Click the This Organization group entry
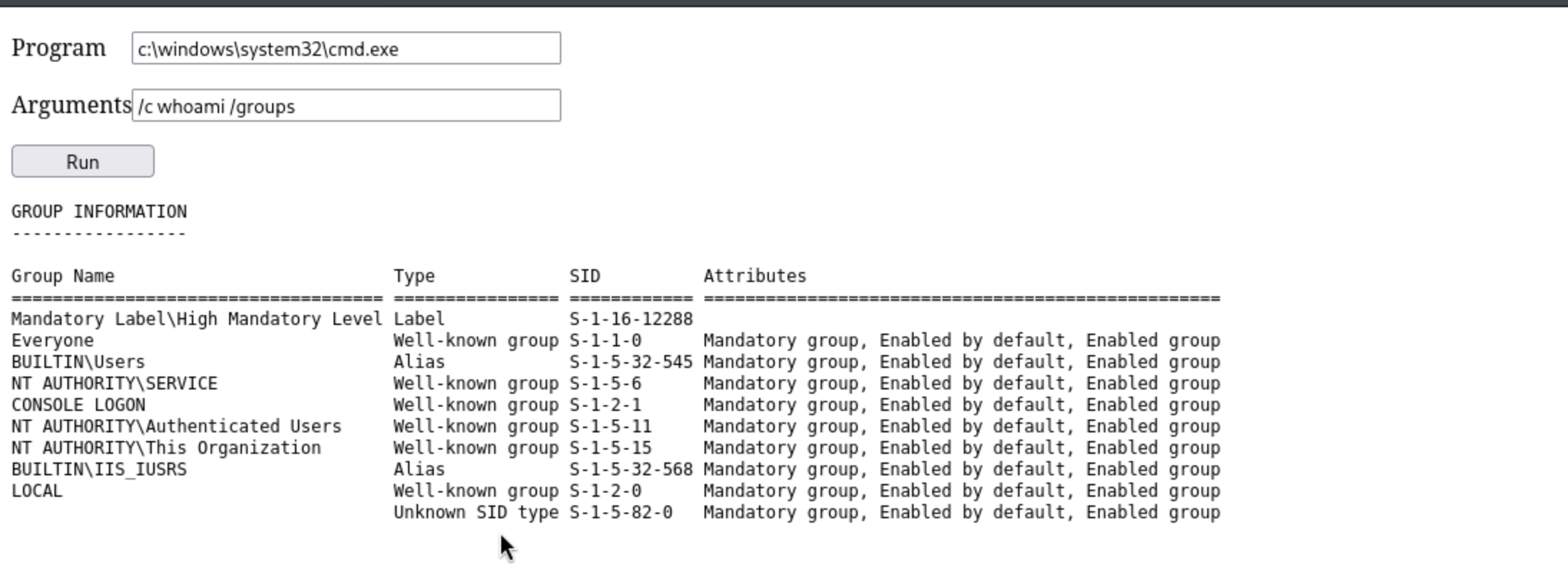Screen dimensions: 1568x587 (x=166, y=448)
